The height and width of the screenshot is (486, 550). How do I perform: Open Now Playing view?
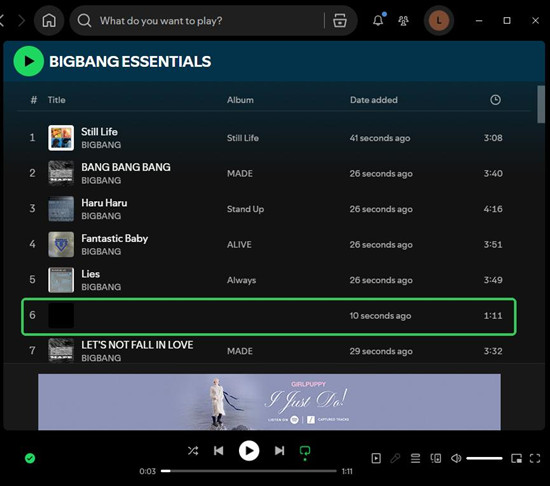[376, 458]
